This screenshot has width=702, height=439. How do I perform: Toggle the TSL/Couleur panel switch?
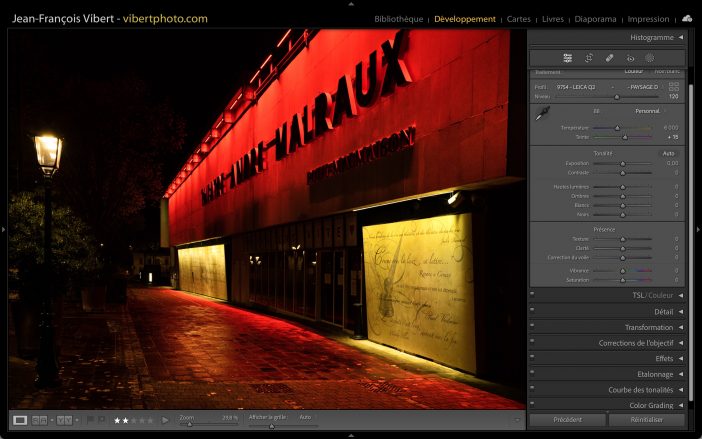[532, 295]
